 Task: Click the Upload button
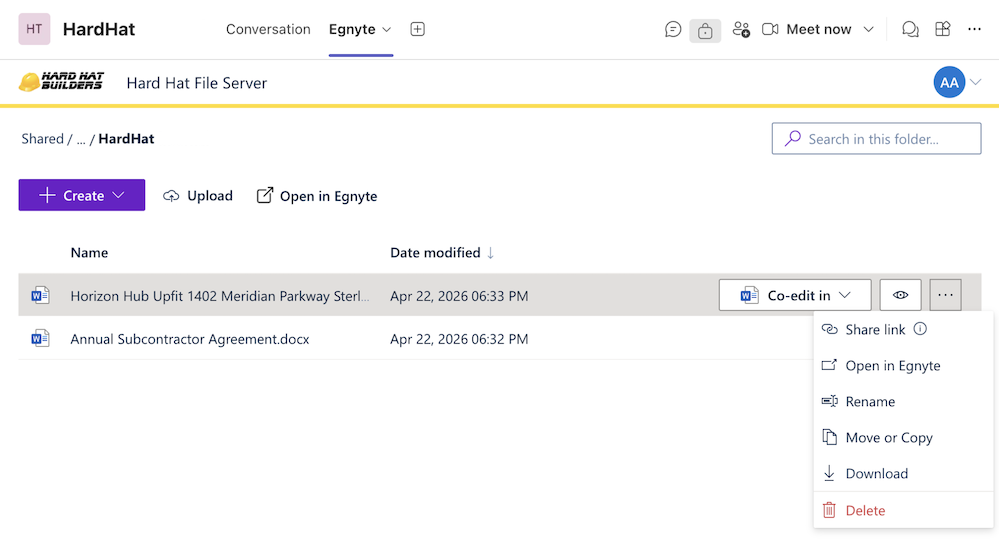[198, 196]
